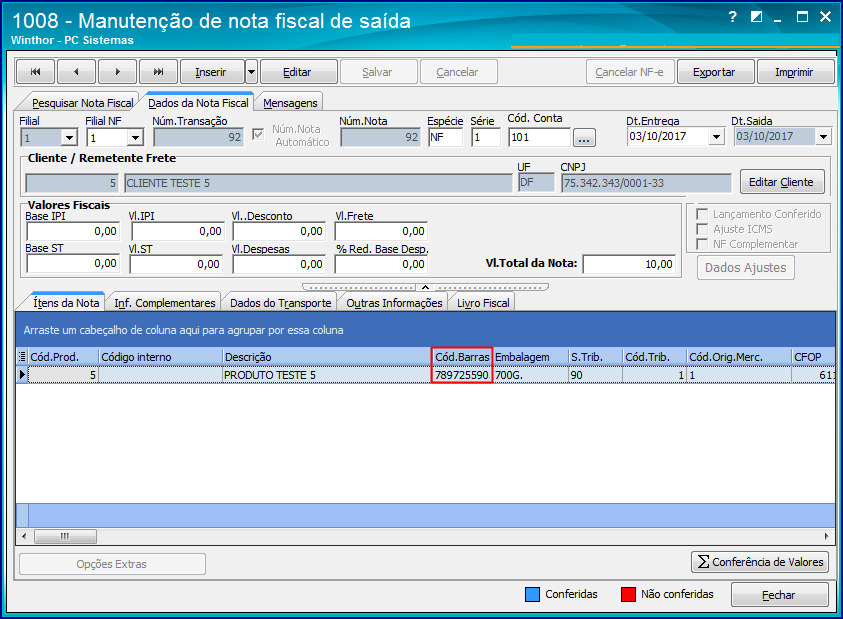
Task: Click the help question mark icon
Action: (732, 17)
